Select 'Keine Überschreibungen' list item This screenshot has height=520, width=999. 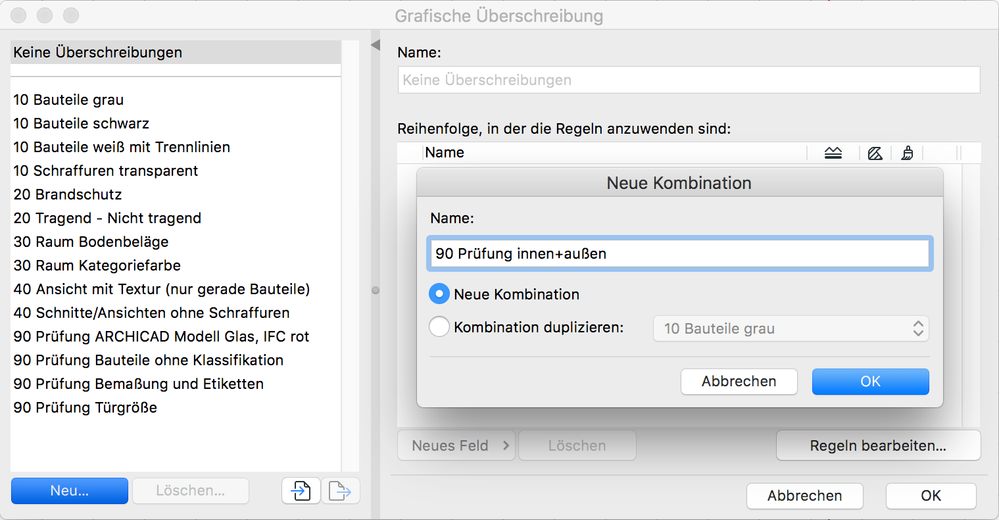(98, 52)
